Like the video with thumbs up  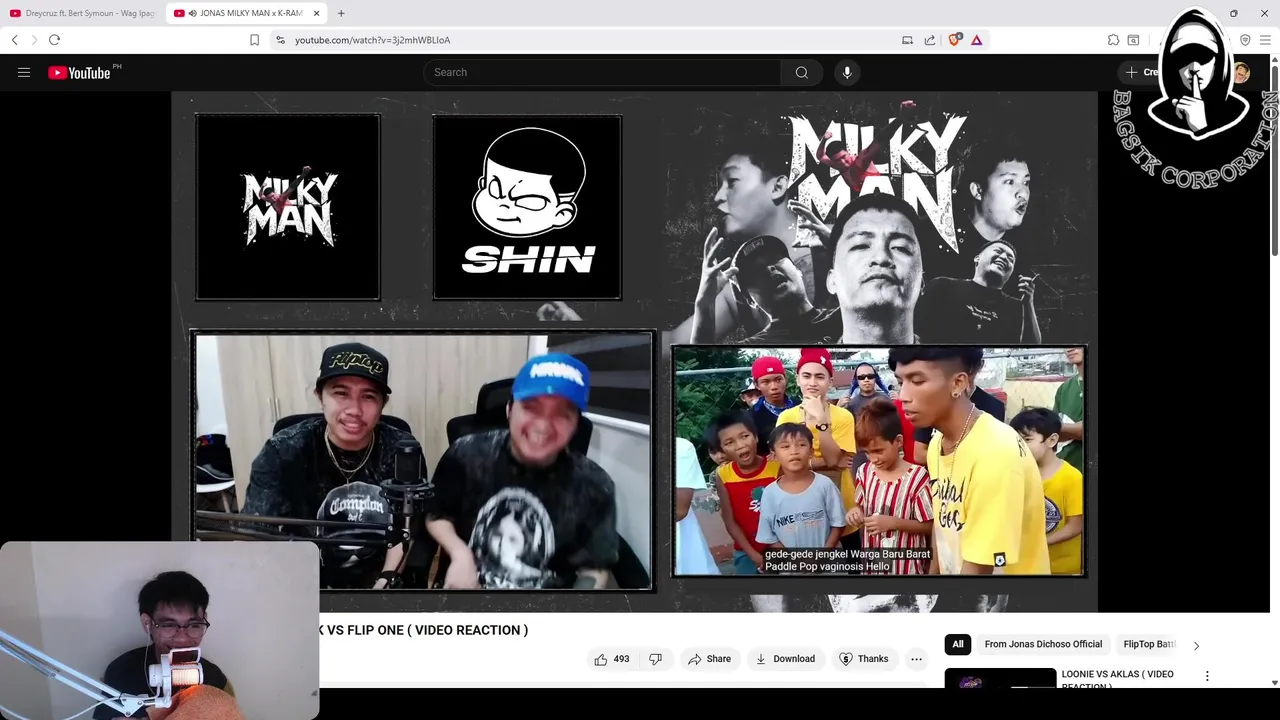(x=612, y=659)
